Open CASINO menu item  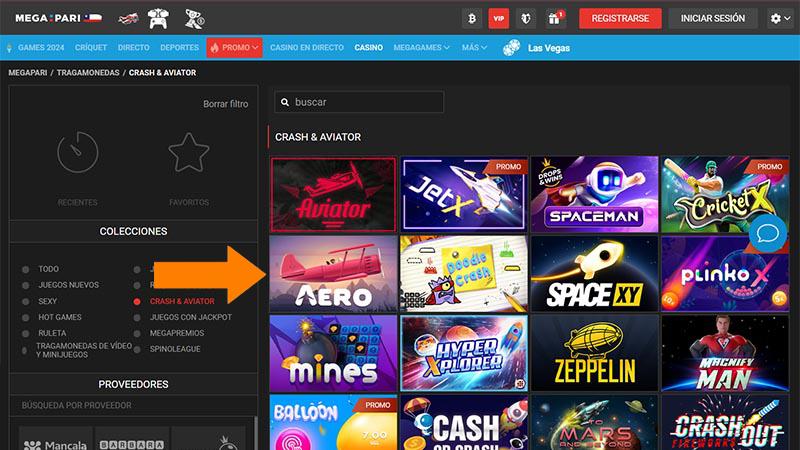pos(368,47)
